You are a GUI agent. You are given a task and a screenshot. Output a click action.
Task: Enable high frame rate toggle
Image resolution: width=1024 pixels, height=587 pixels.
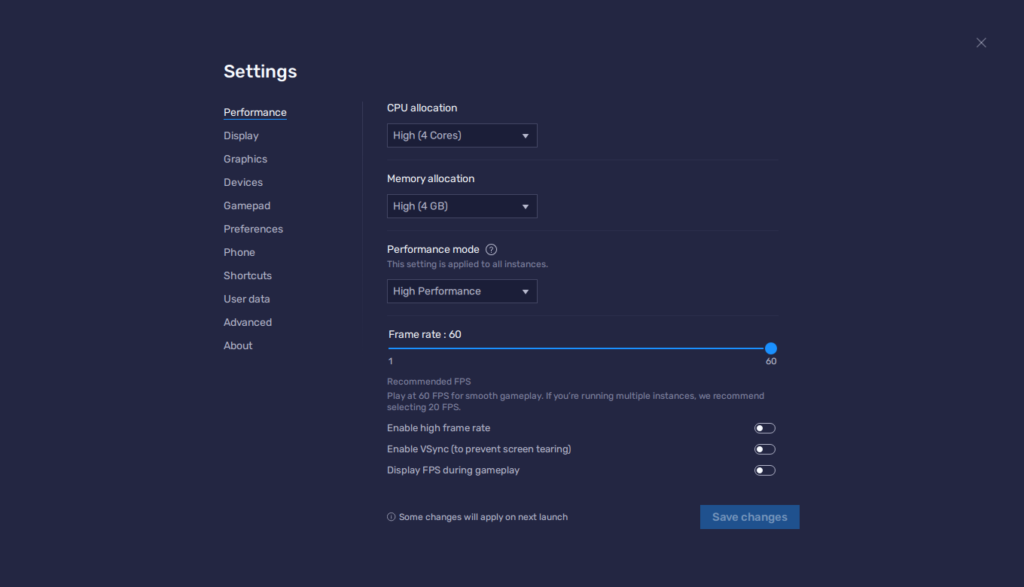coord(764,427)
